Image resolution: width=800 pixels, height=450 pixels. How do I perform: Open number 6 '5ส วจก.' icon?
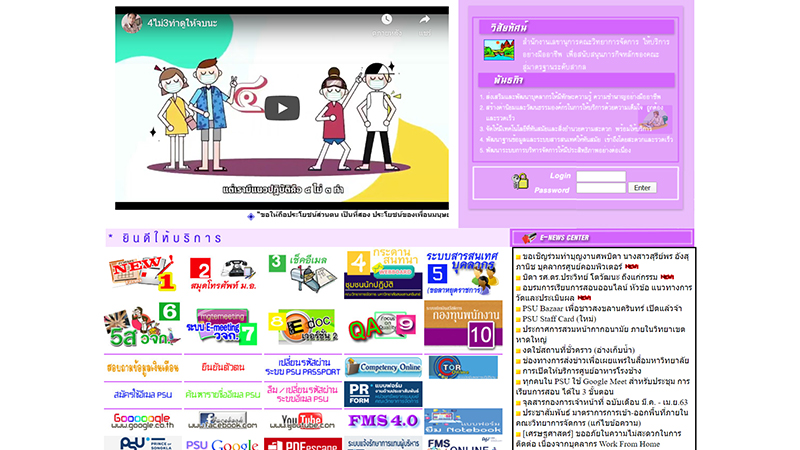pos(143,324)
